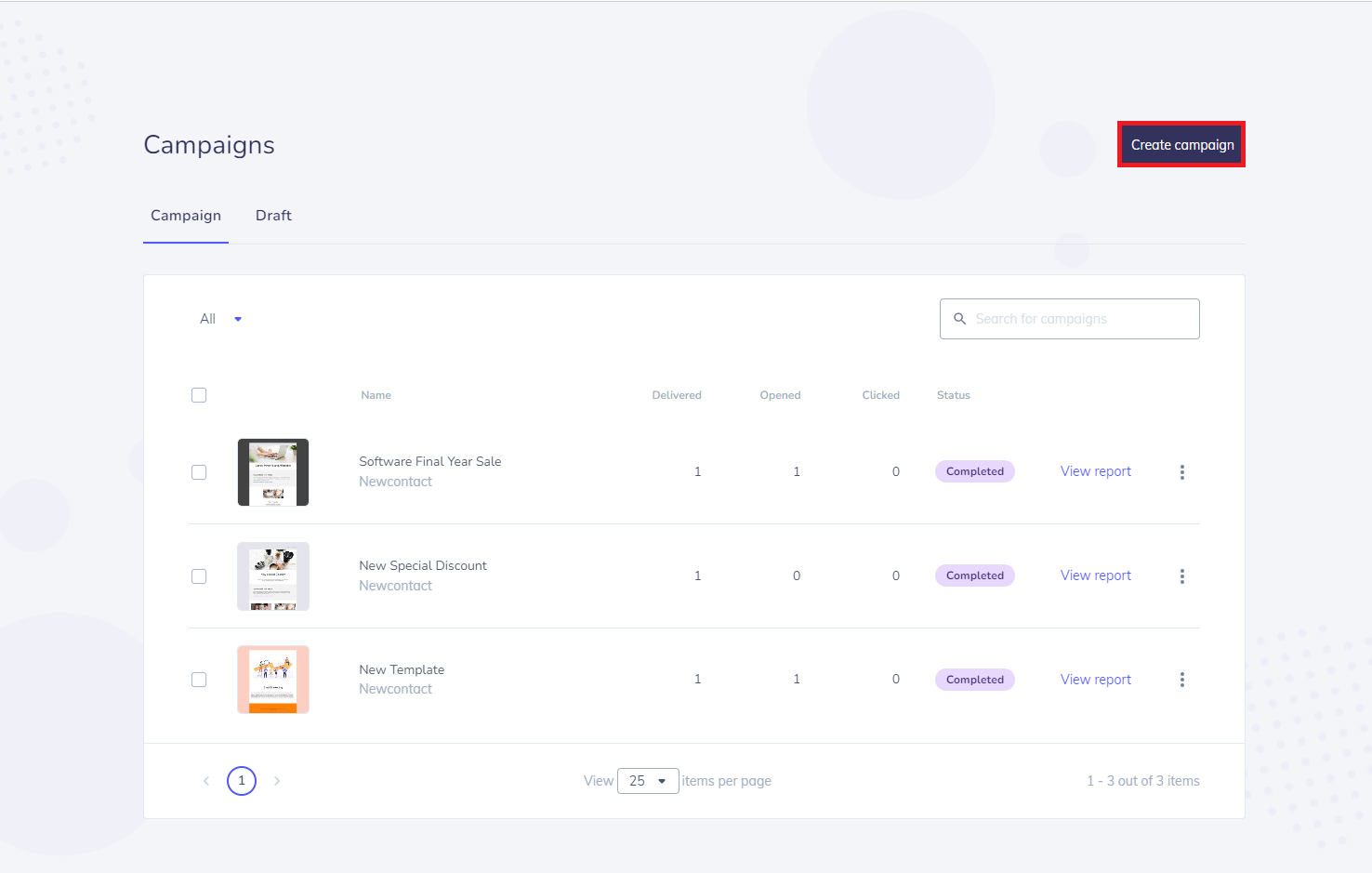Viewport: 1372px width, 873px height.
Task: Open more options for New Template campaign
Action: [x=1181, y=680]
